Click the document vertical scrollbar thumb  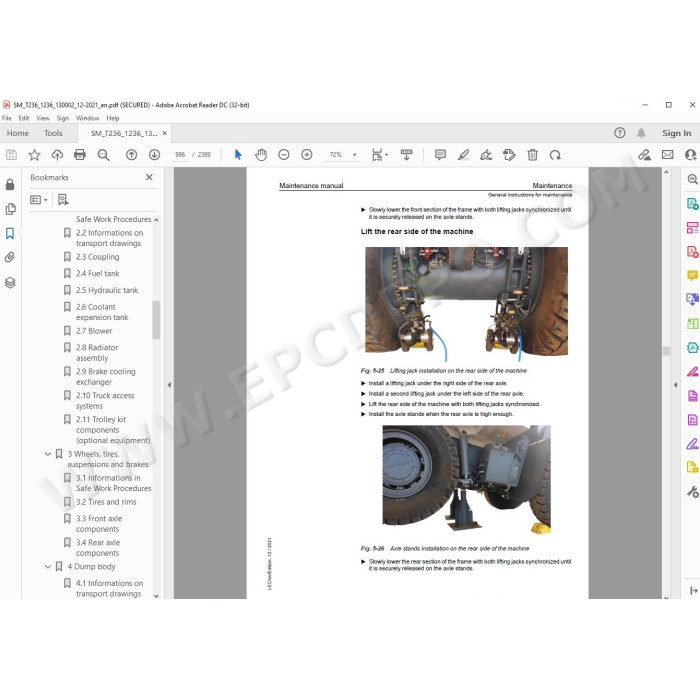click(666, 351)
